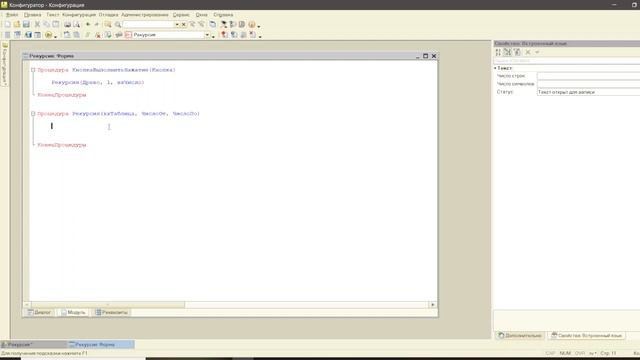
Task: Activate Рекурсия* window in window bar
Action: 33,345
